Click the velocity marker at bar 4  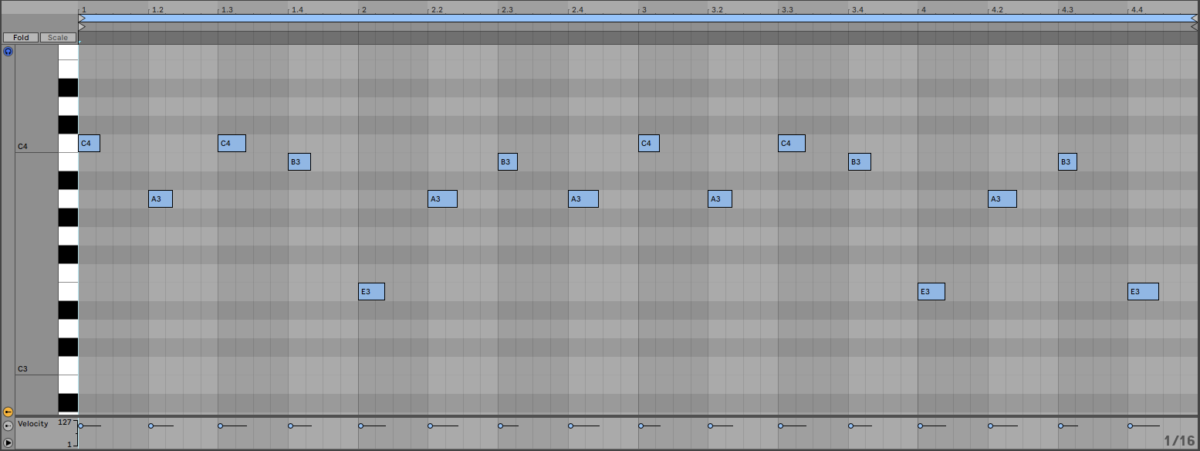click(921, 426)
